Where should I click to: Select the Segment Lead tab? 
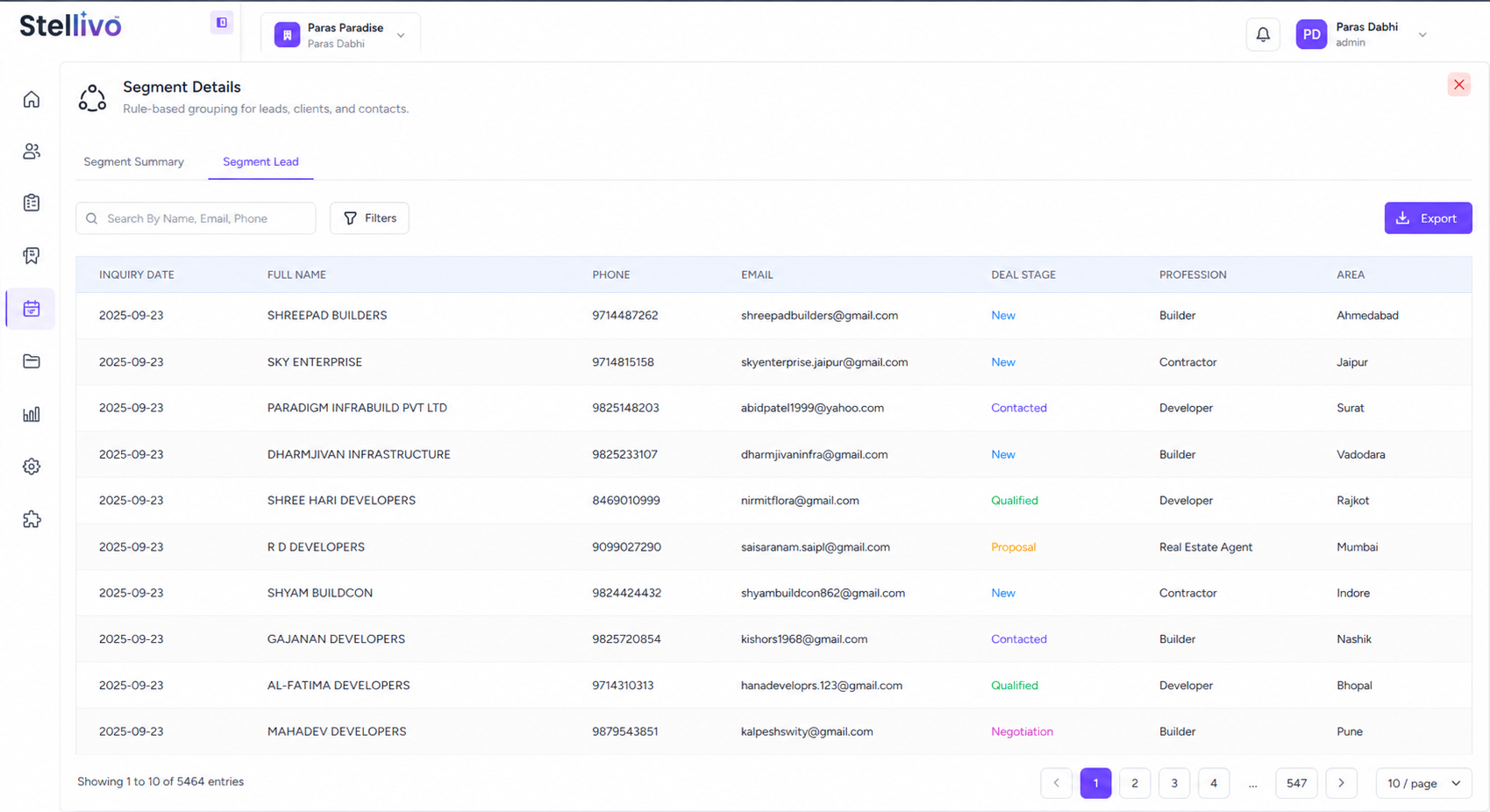(x=260, y=161)
